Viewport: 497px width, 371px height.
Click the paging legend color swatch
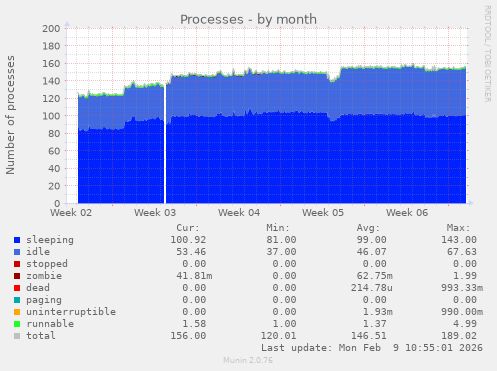point(17,300)
